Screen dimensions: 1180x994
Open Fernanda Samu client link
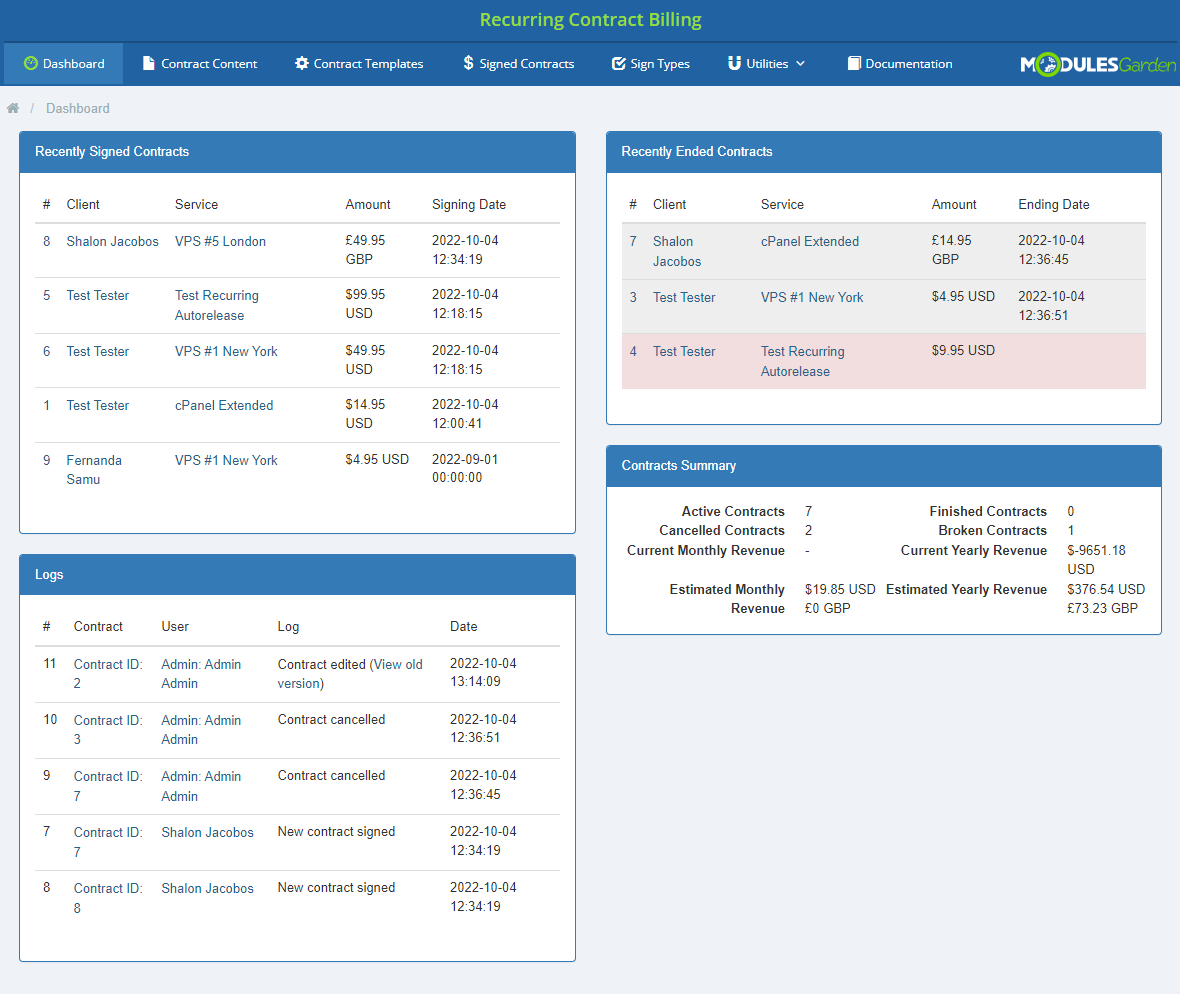pyautogui.click(x=94, y=460)
